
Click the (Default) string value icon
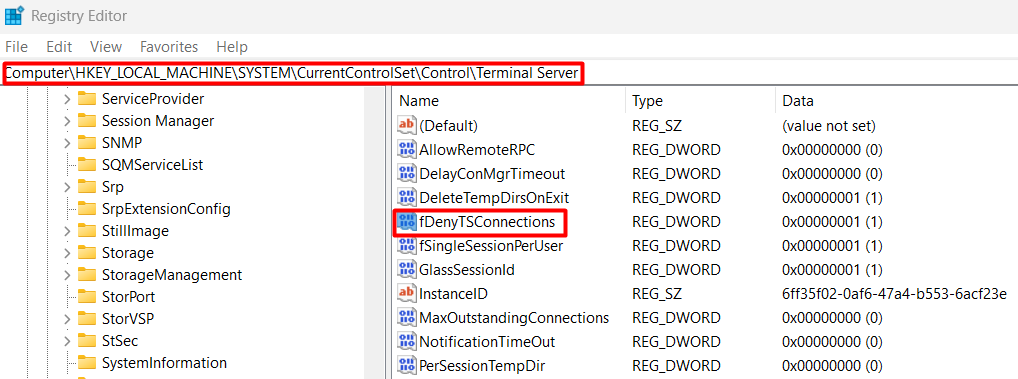406,125
